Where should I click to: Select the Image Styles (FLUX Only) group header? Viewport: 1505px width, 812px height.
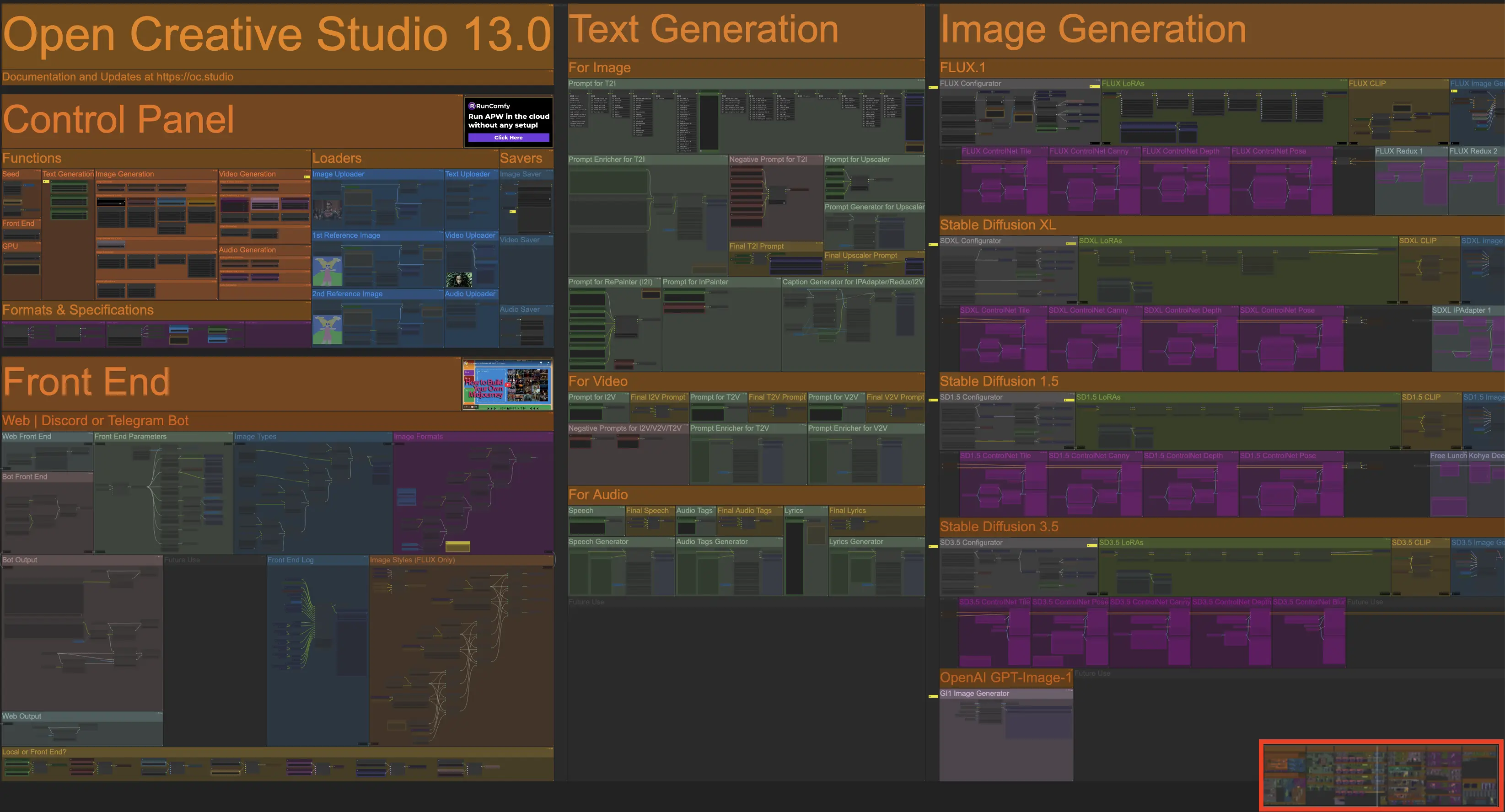[x=412, y=560]
